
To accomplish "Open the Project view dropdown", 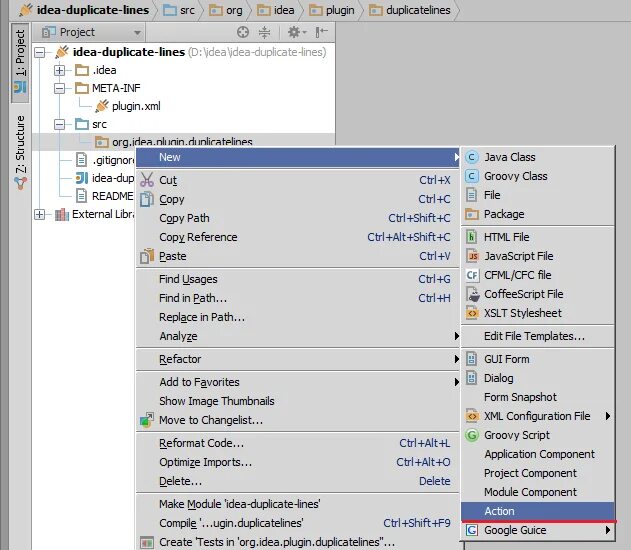I will [x=137, y=32].
